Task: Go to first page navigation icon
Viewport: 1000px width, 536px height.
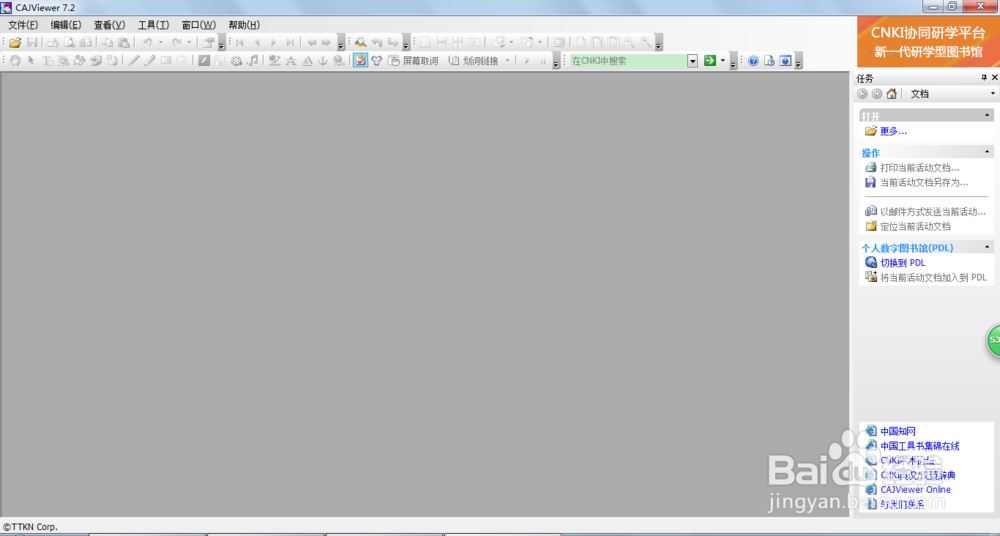Action: coord(240,43)
